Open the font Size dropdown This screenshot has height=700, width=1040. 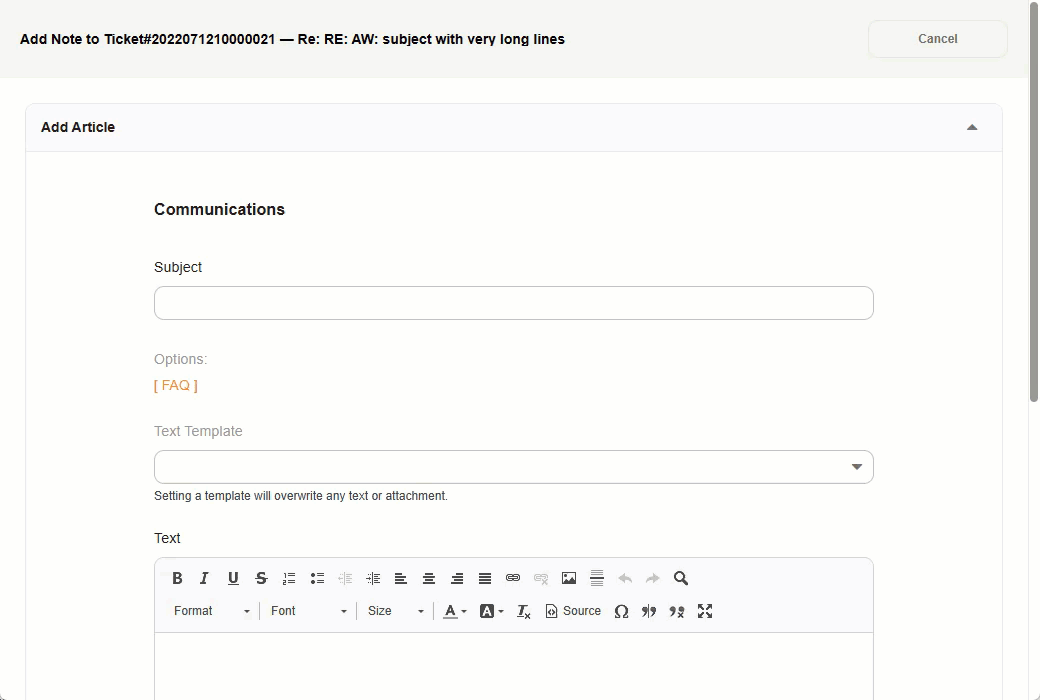(395, 611)
